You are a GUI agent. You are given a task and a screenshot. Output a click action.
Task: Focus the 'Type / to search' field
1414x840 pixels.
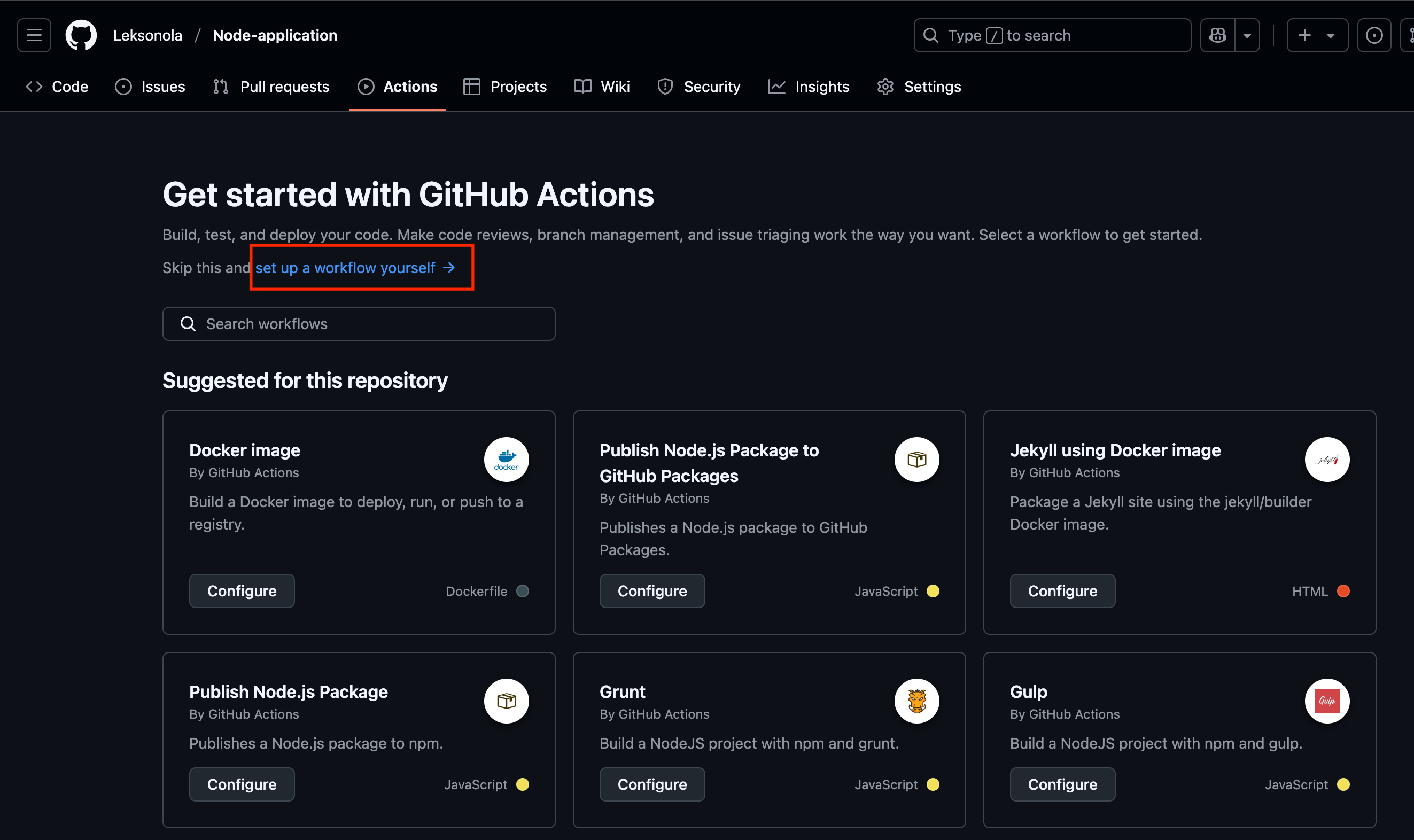[x=1052, y=35]
